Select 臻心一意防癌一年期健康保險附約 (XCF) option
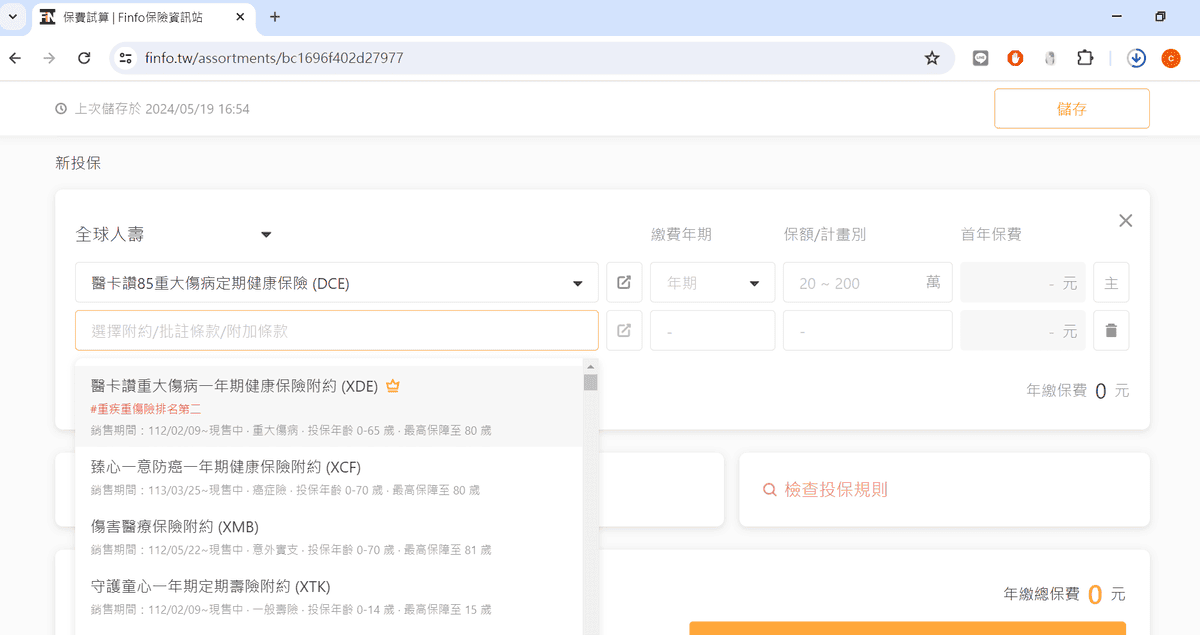 [329, 477]
